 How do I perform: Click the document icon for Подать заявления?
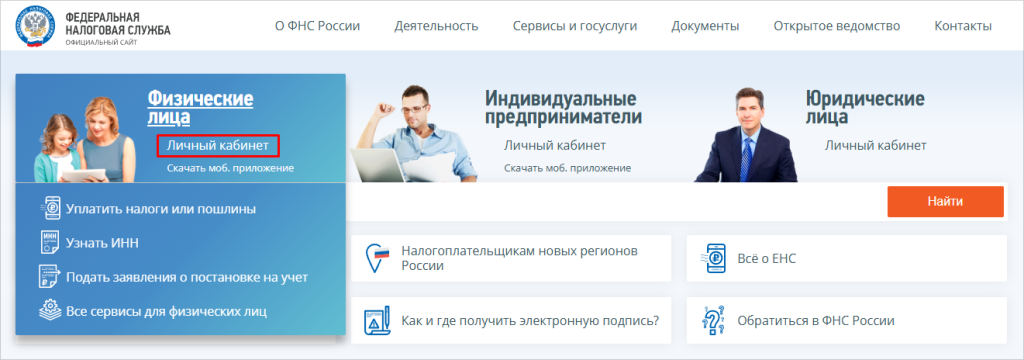click(x=50, y=277)
